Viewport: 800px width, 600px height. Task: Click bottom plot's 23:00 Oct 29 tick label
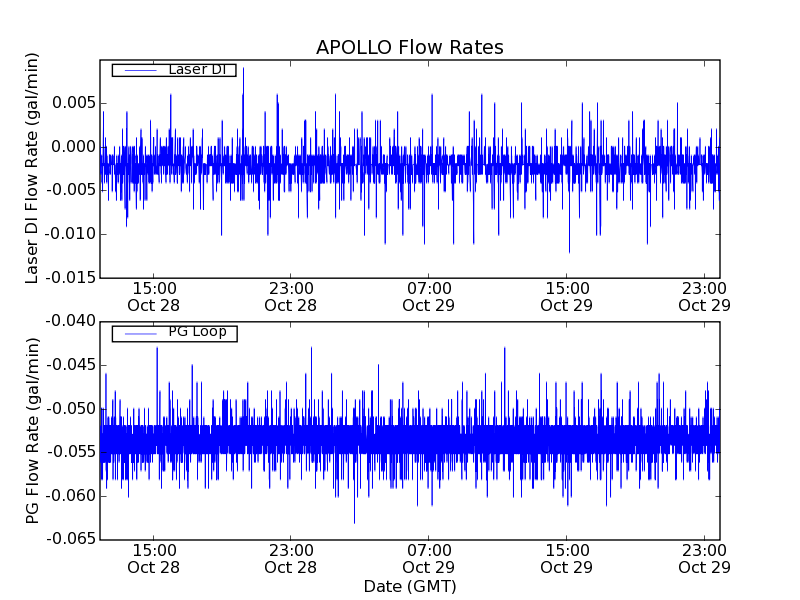click(x=705, y=558)
